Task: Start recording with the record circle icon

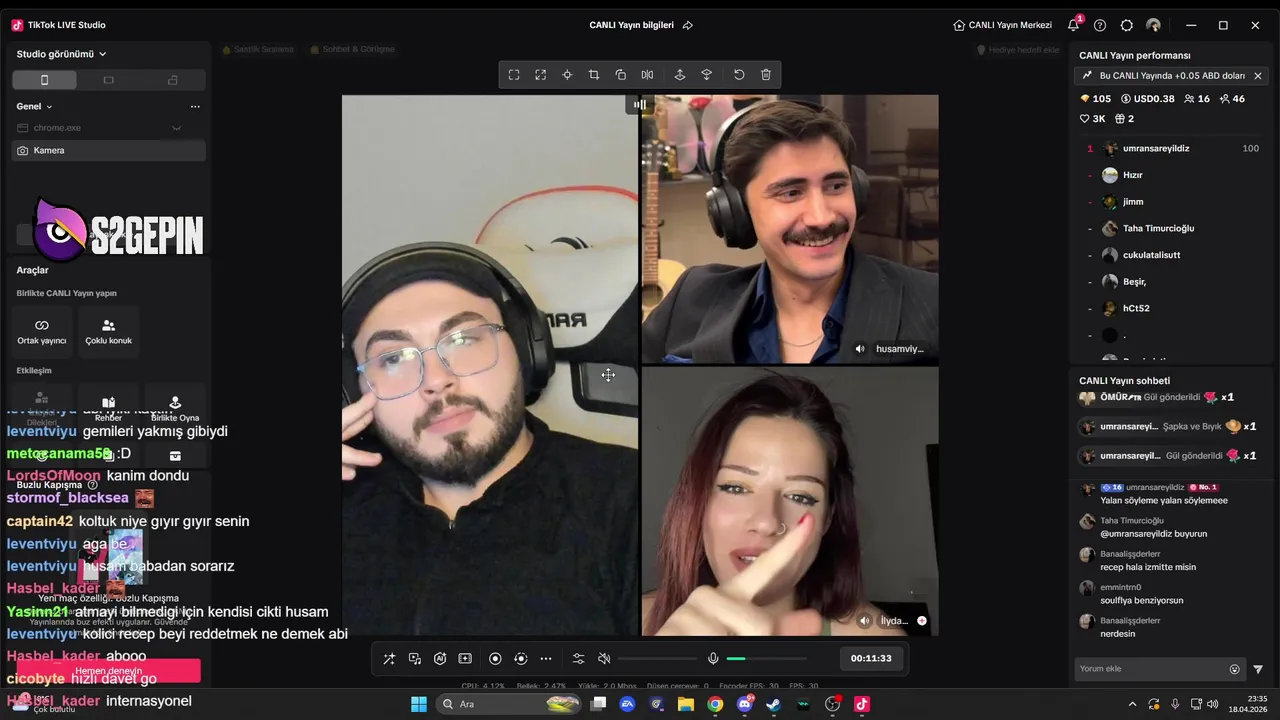Action: (x=495, y=658)
